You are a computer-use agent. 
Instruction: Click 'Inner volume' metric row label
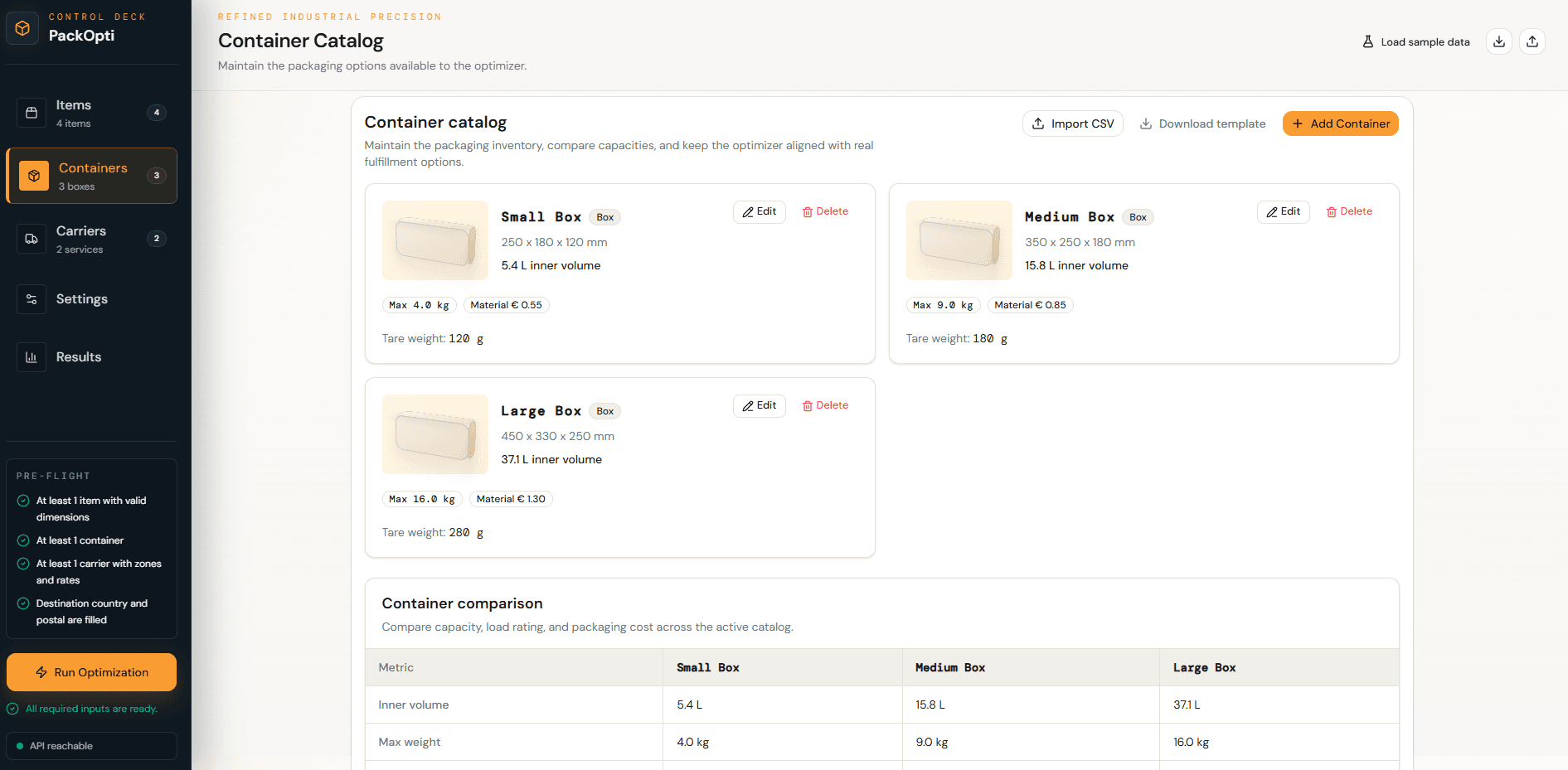pos(414,705)
